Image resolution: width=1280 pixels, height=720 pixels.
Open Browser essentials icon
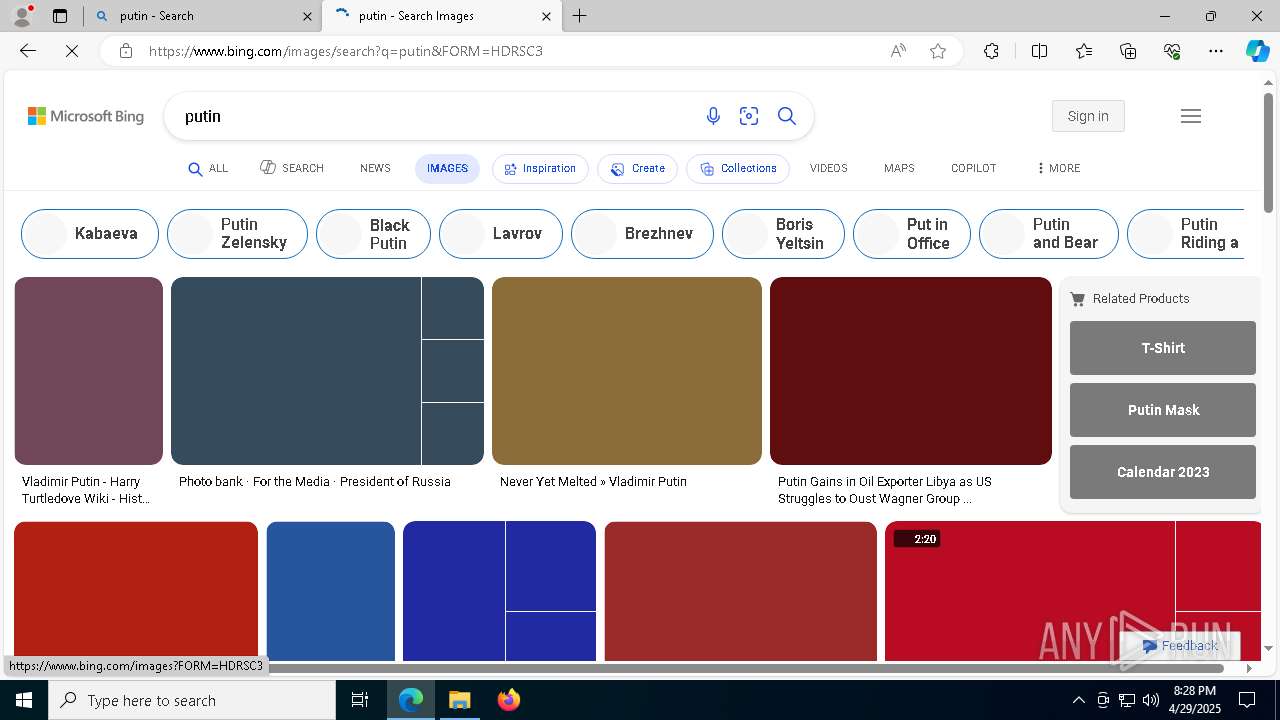pos(1172,51)
